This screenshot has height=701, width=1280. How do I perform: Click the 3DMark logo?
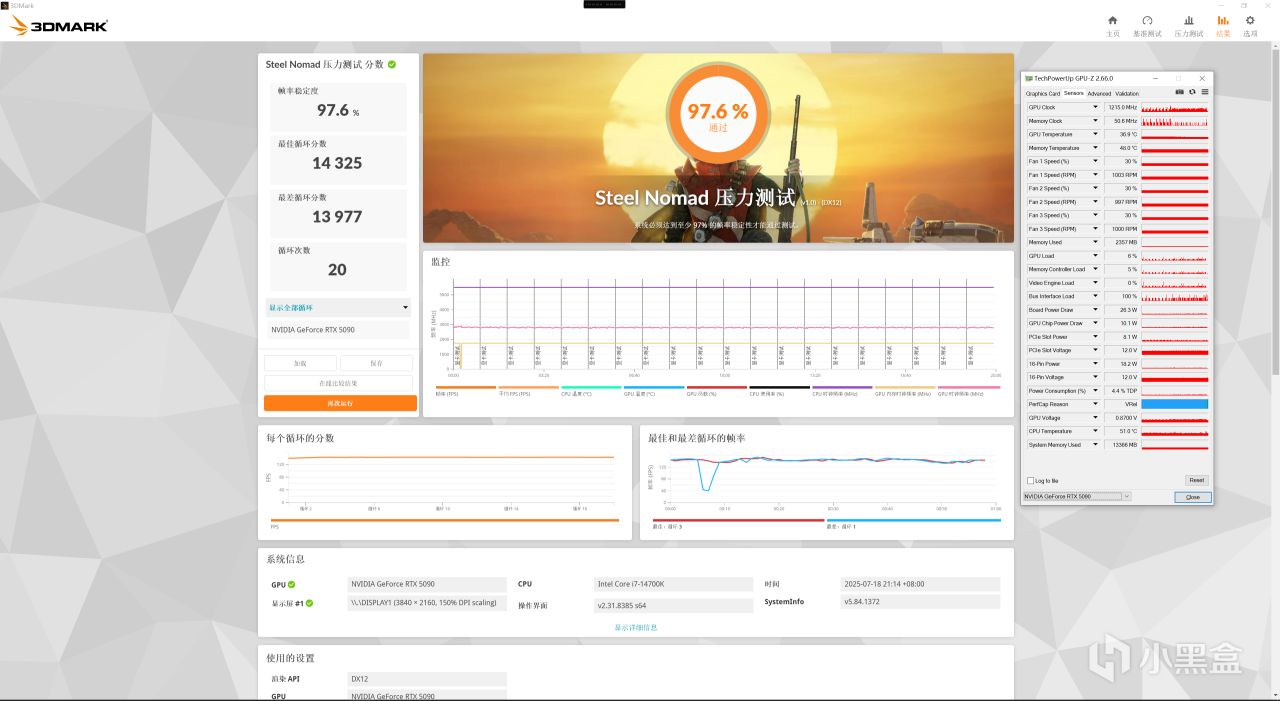(x=59, y=26)
